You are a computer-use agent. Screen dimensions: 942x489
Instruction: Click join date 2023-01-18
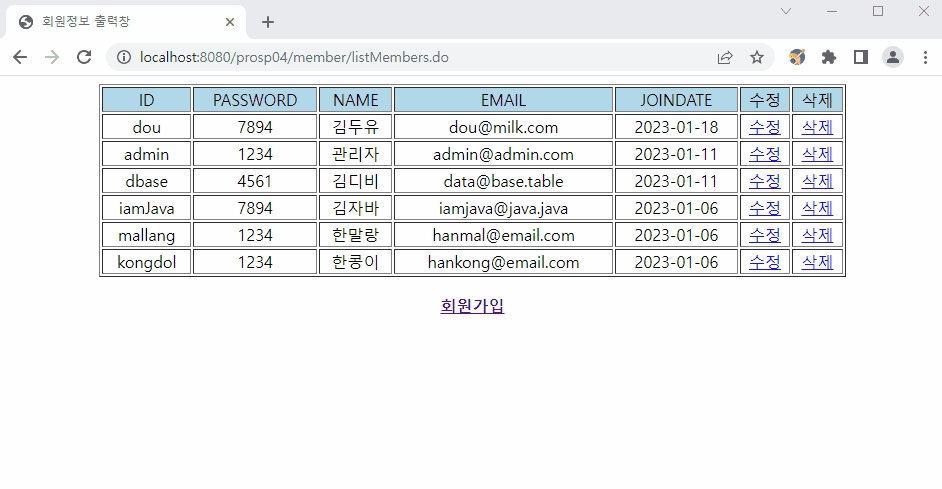(x=676, y=127)
